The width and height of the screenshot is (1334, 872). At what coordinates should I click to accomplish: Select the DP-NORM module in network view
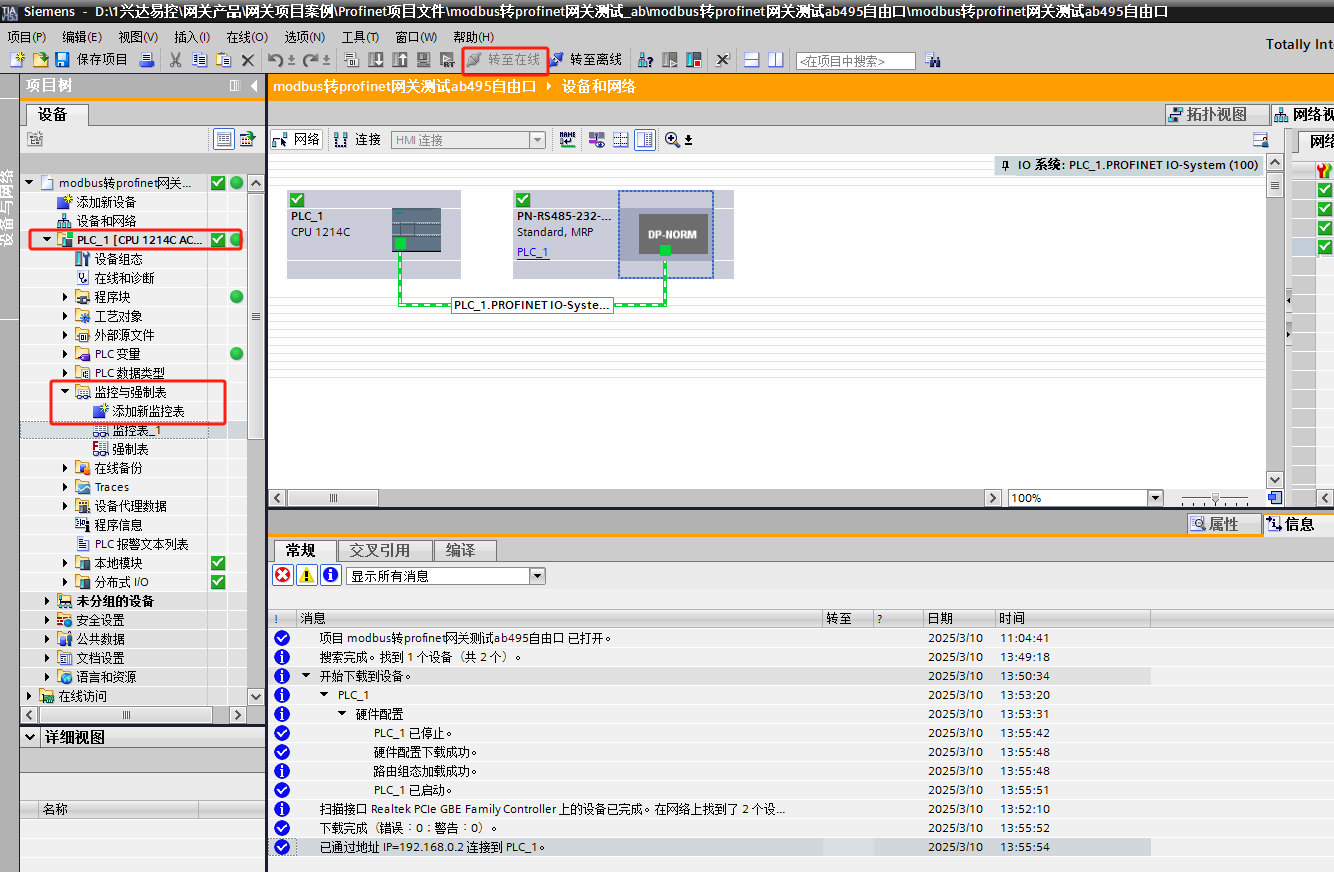pos(673,235)
